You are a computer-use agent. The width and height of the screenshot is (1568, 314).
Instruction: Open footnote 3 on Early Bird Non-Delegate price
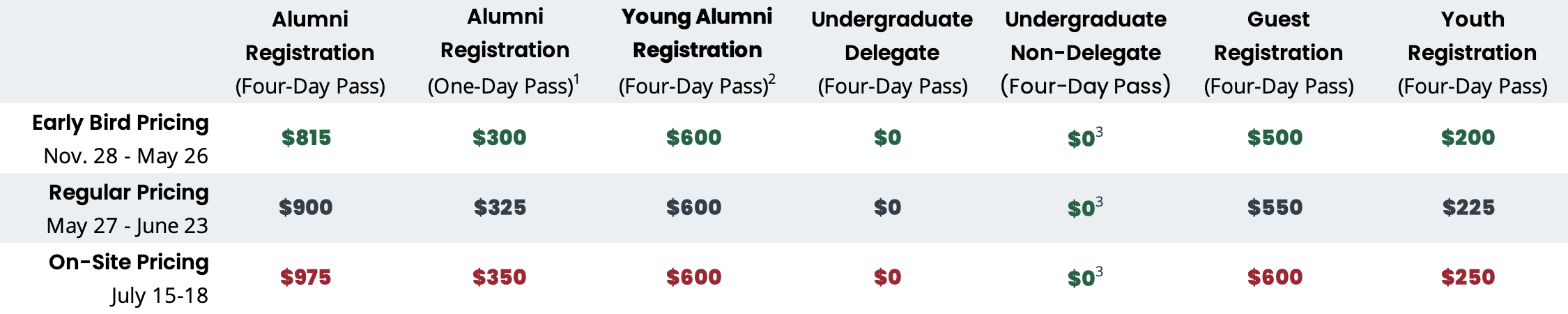pos(1099,131)
